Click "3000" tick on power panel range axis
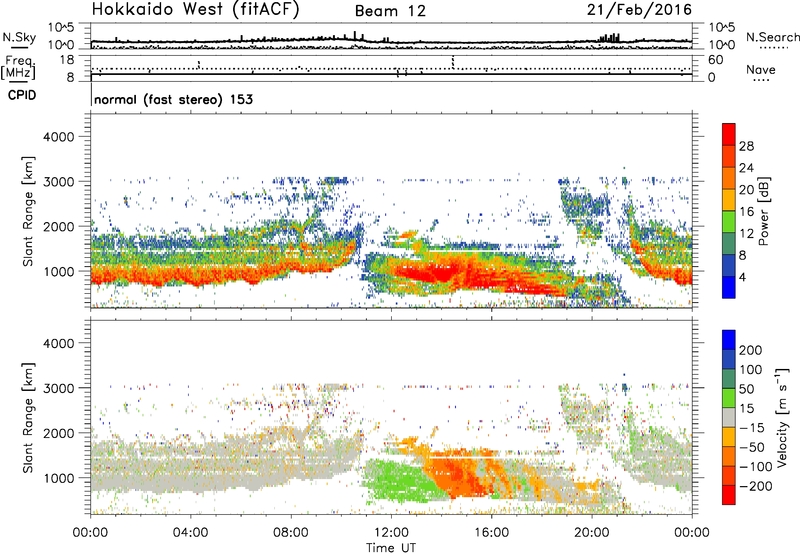This screenshot has width=800, height=554. tap(59, 182)
